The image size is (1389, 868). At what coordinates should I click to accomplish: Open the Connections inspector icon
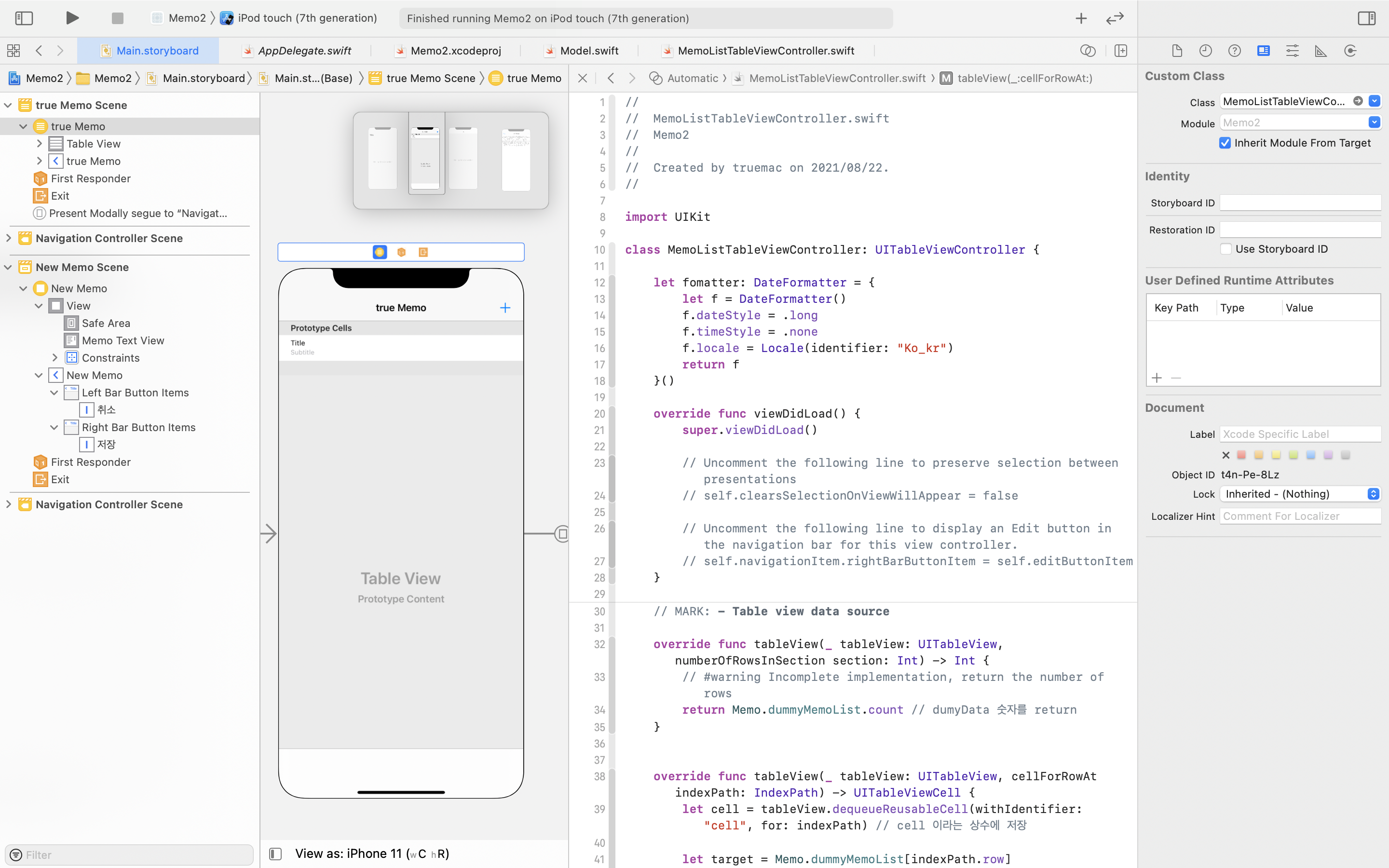coord(1350,51)
